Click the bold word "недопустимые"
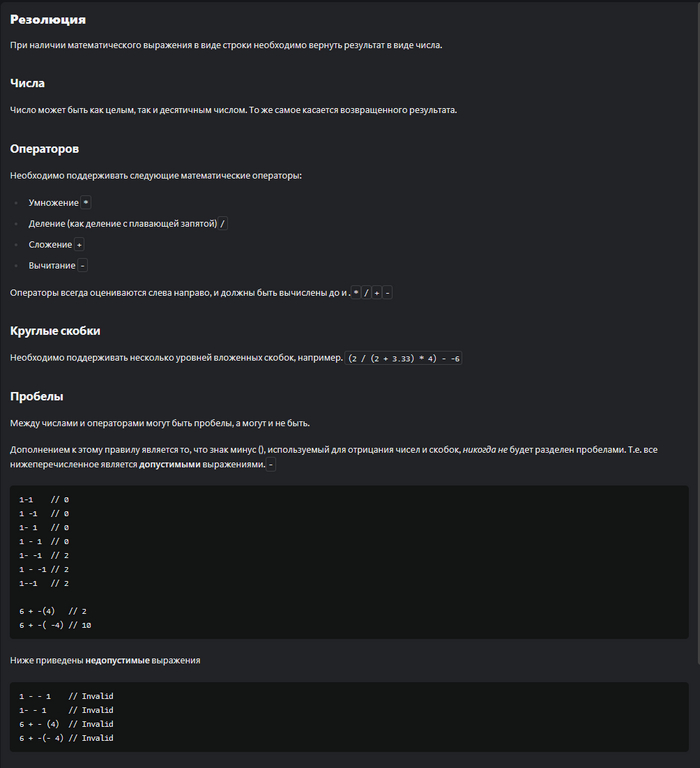The height and width of the screenshot is (768, 700). (117, 660)
